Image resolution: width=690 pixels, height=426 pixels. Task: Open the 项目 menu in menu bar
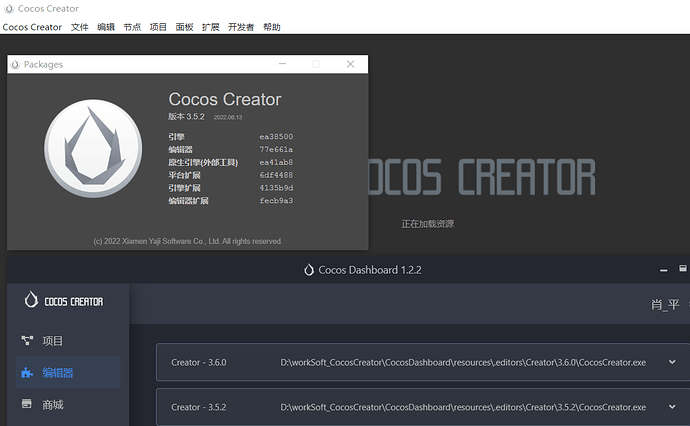pyautogui.click(x=158, y=27)
